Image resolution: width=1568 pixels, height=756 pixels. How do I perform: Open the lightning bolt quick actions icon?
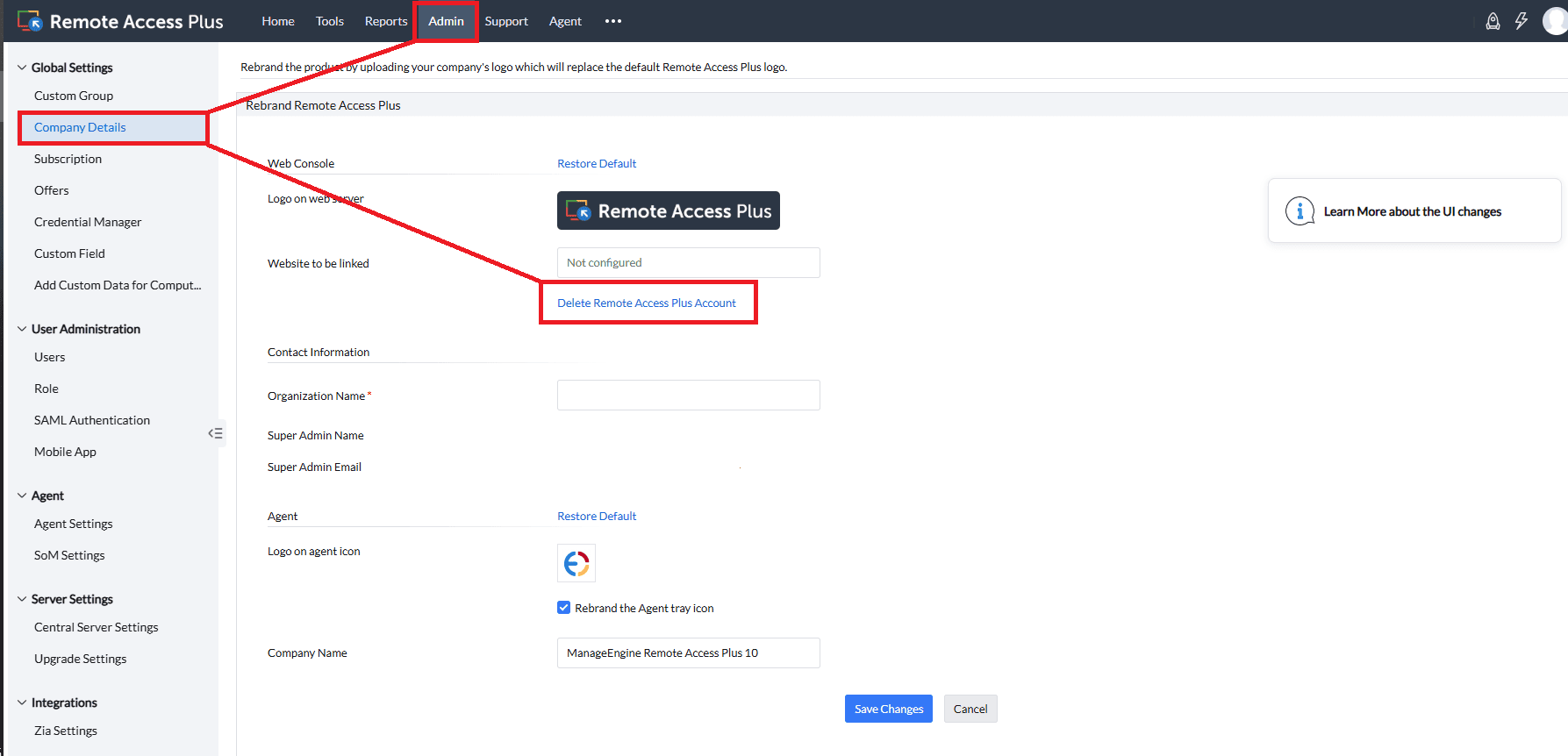1521,21
